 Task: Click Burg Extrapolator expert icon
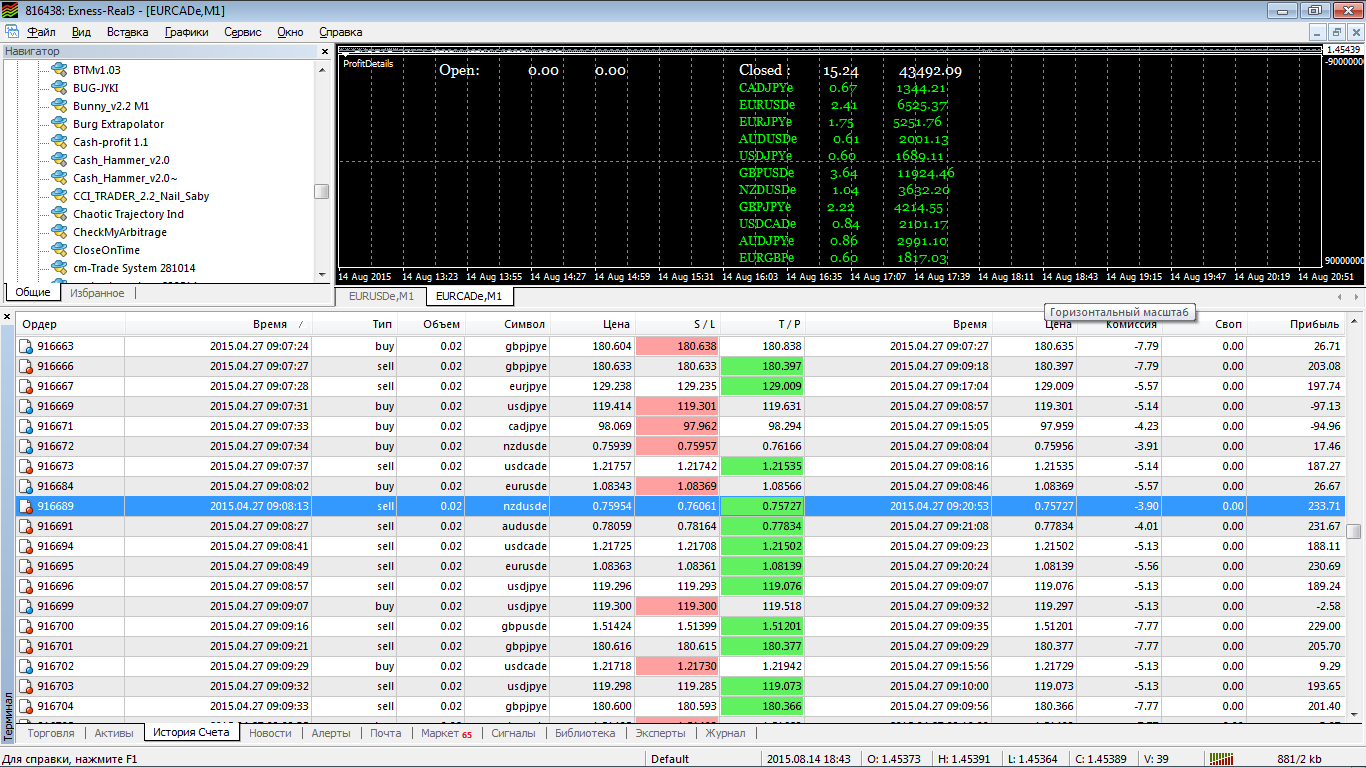pos(59,124)
